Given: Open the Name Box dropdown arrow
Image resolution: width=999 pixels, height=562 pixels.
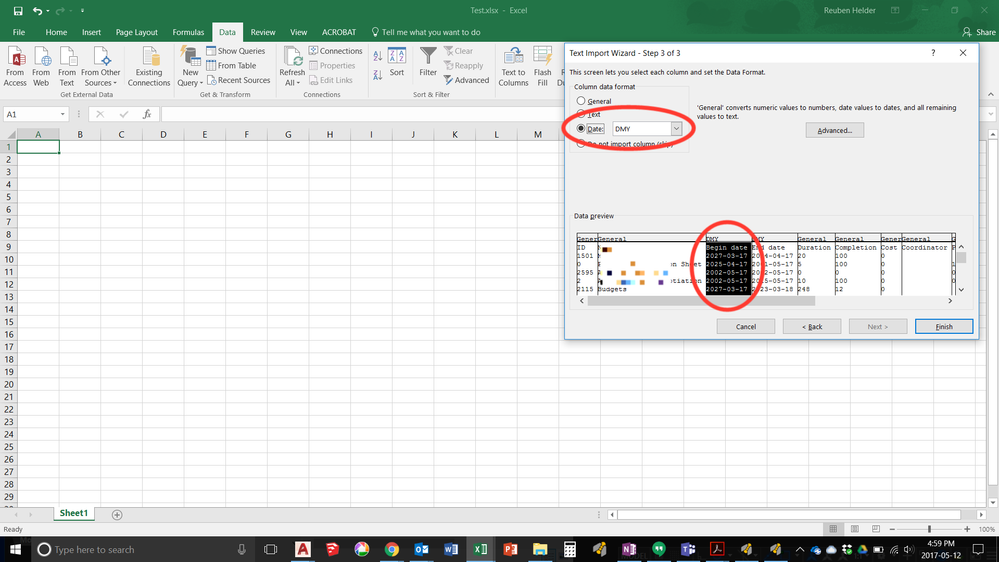Looking at the screenshot, I should coord(62,114).
